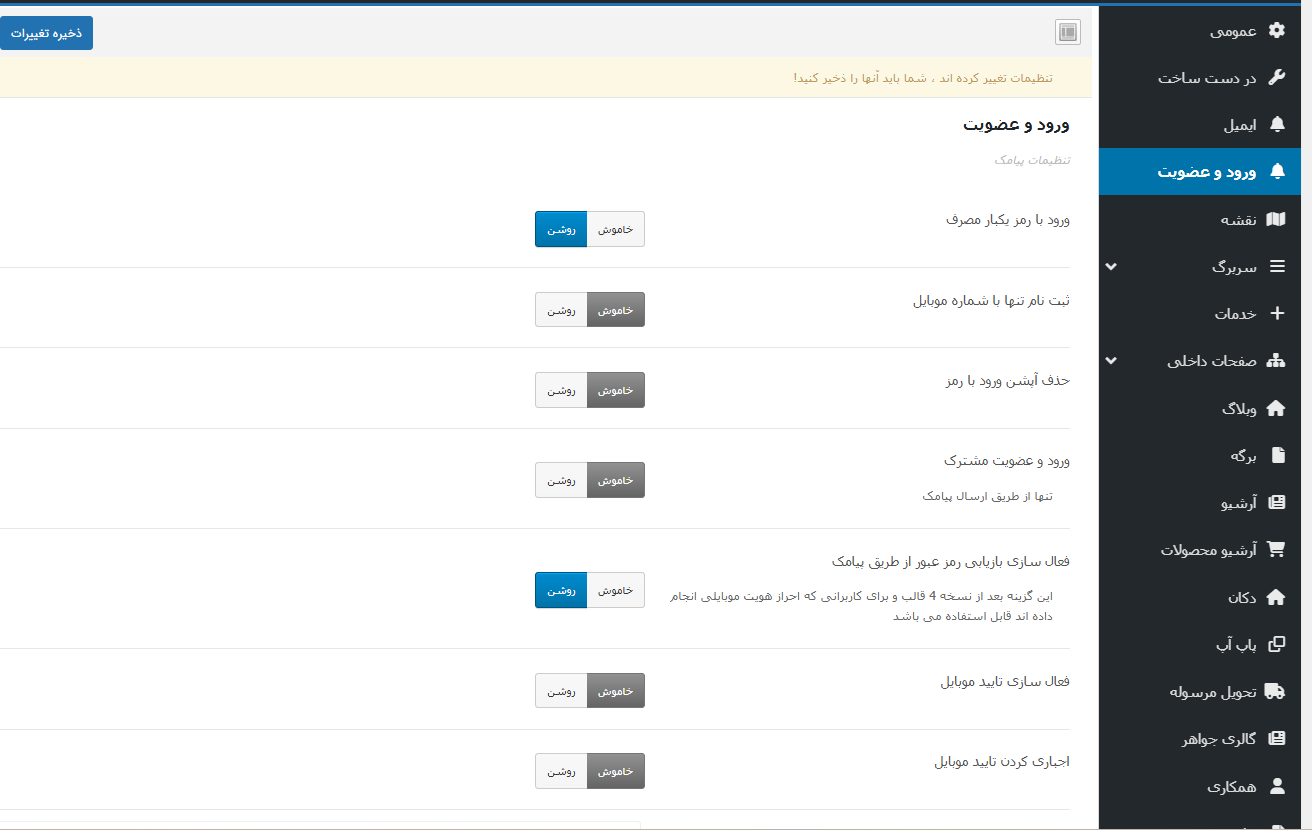Turn off 'فعال سازی بازیابی رمز عبور از طریق پیامک'
1312x830 pixels.
click(616, 590)
